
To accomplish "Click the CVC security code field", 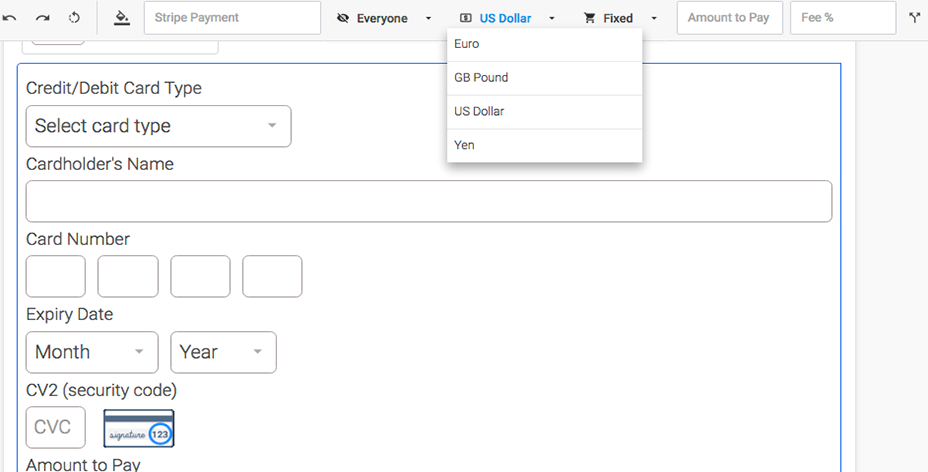I will pyautogui.click(x=56, y=427).
